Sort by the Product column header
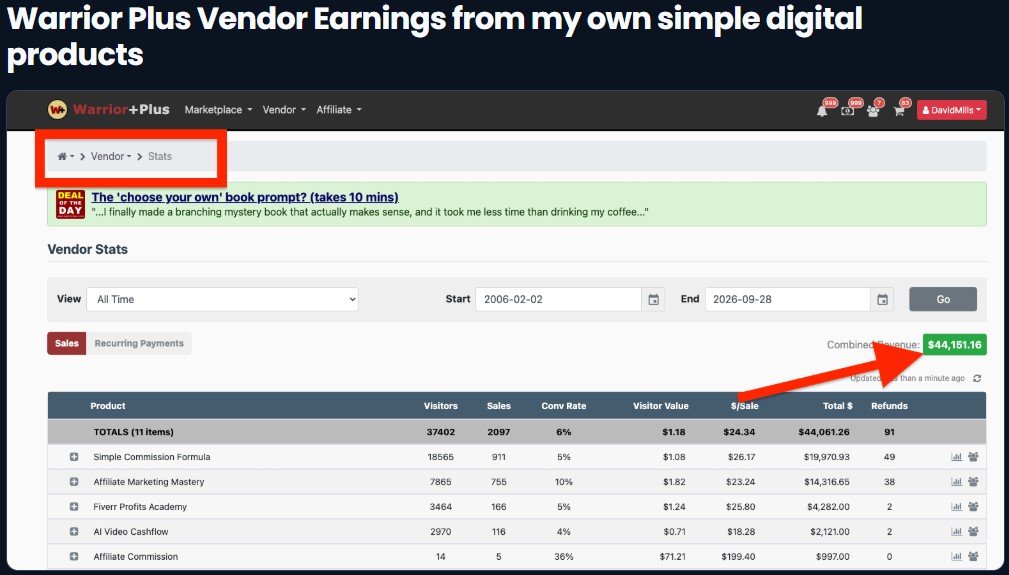 (107, 406)
